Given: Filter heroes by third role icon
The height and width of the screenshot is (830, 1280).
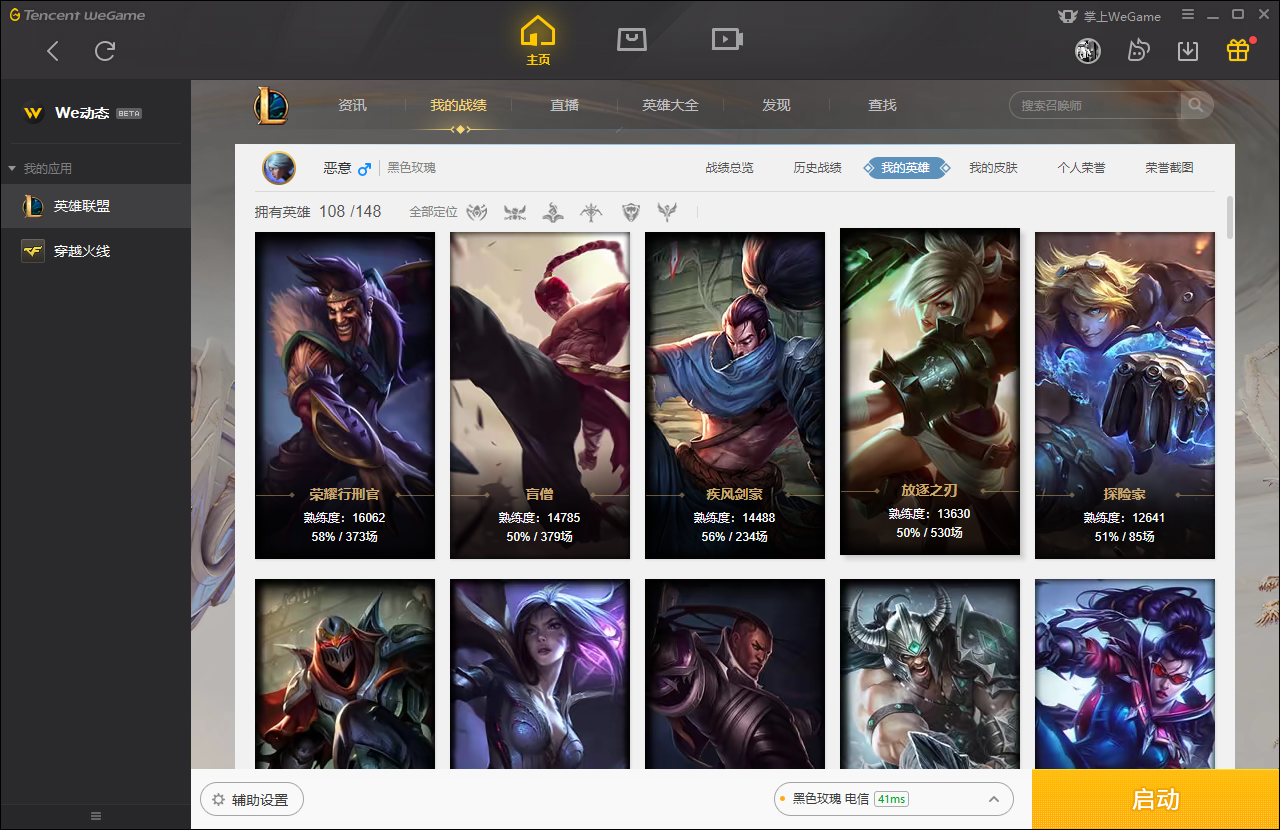Looking at the screenshot, I should tap(553, 212).
